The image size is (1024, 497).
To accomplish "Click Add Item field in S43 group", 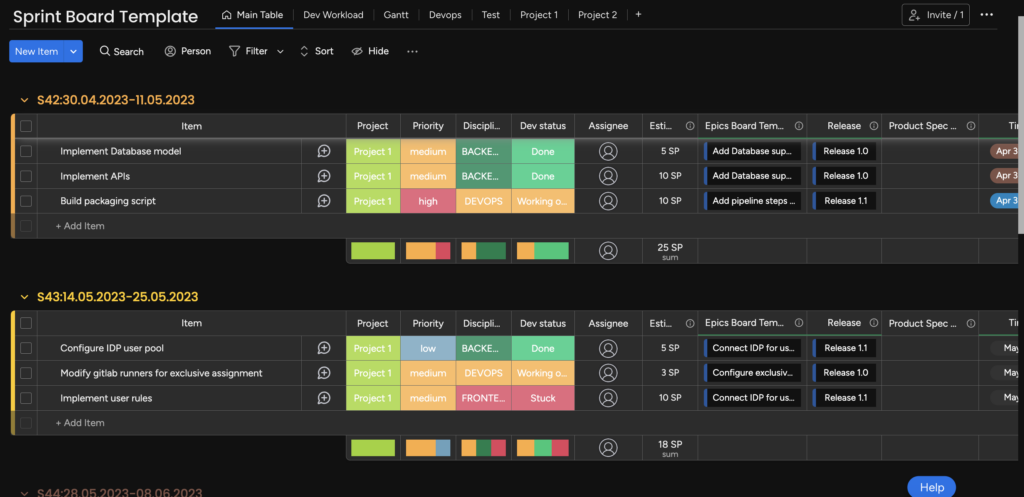I will (x=80, y=423).
